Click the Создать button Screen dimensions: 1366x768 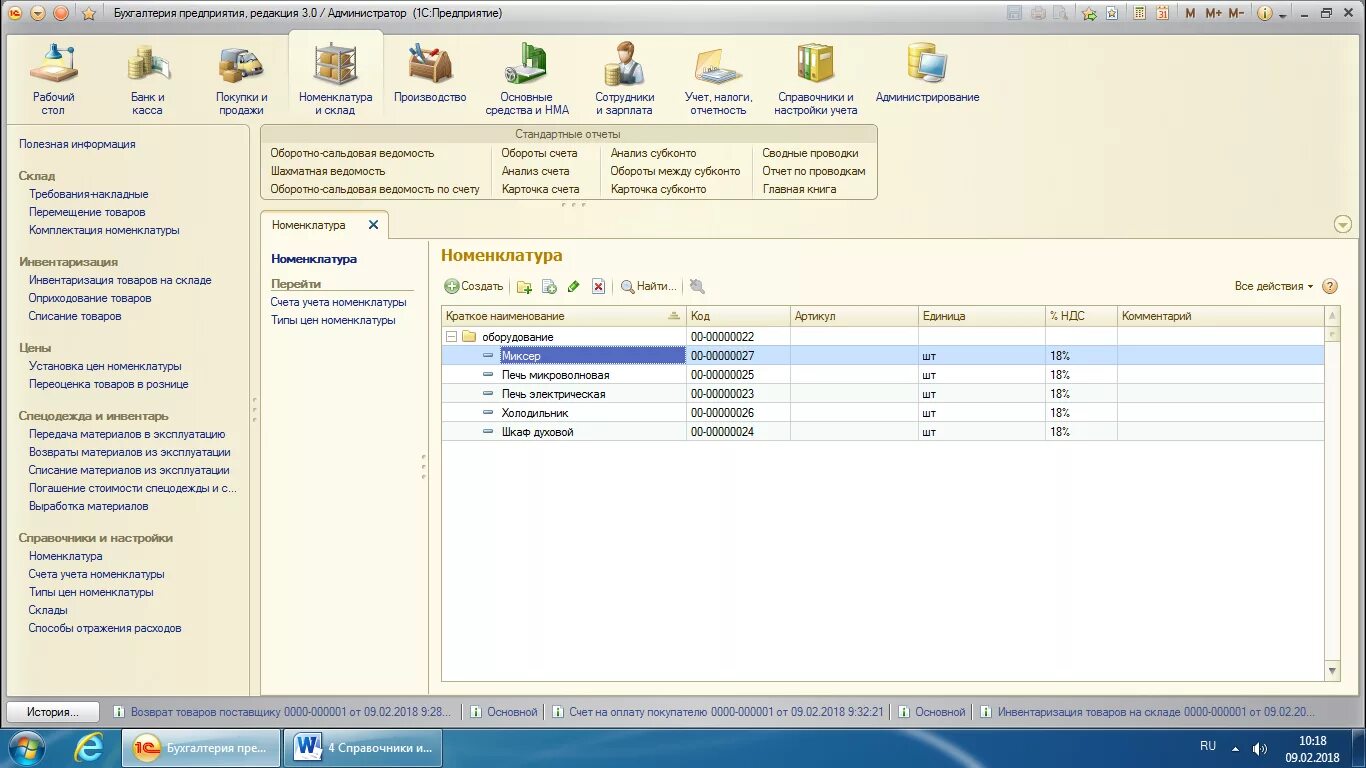(x=474, y=286)
